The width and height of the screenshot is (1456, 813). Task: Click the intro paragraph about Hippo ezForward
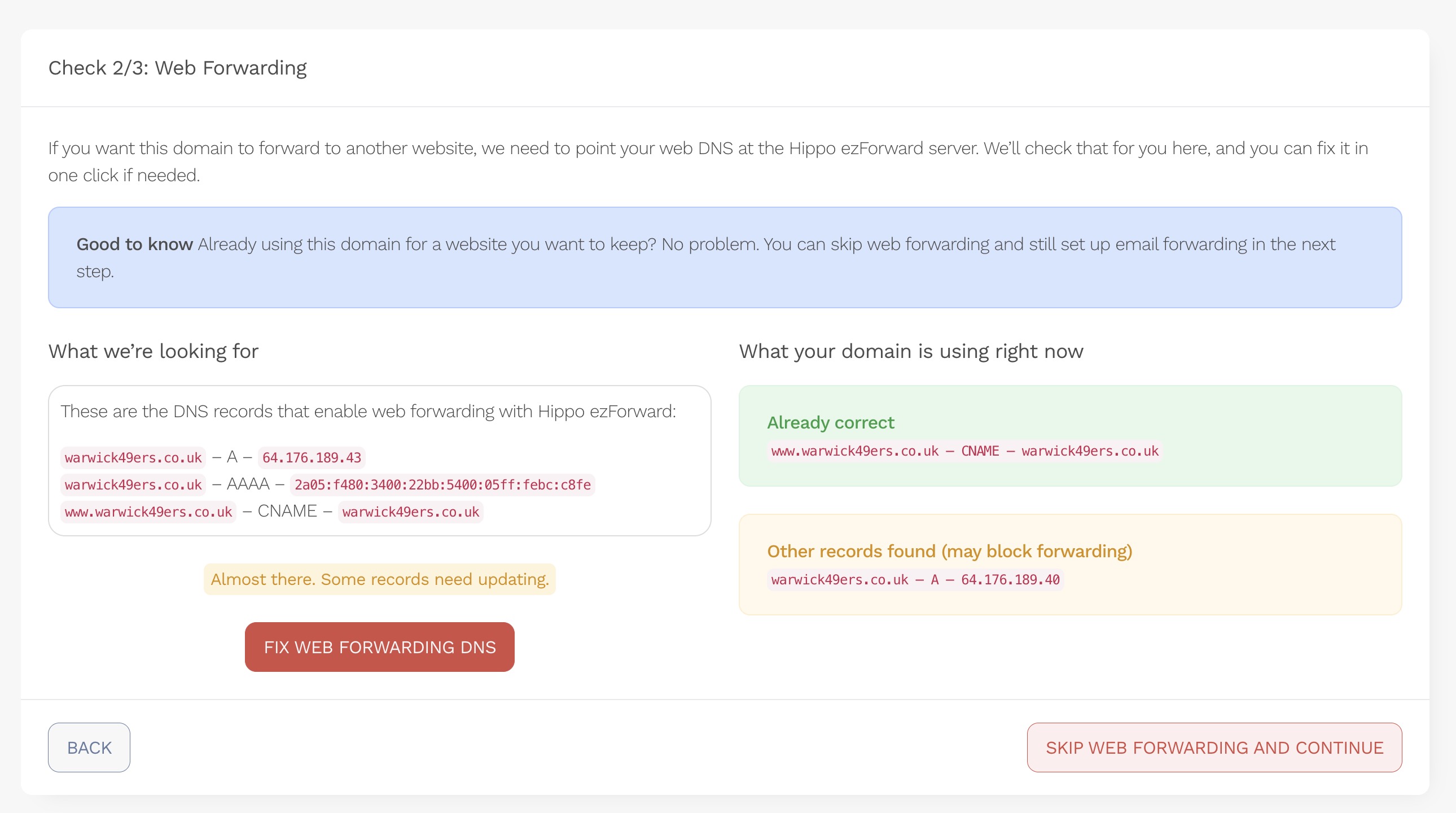point(707,161)
